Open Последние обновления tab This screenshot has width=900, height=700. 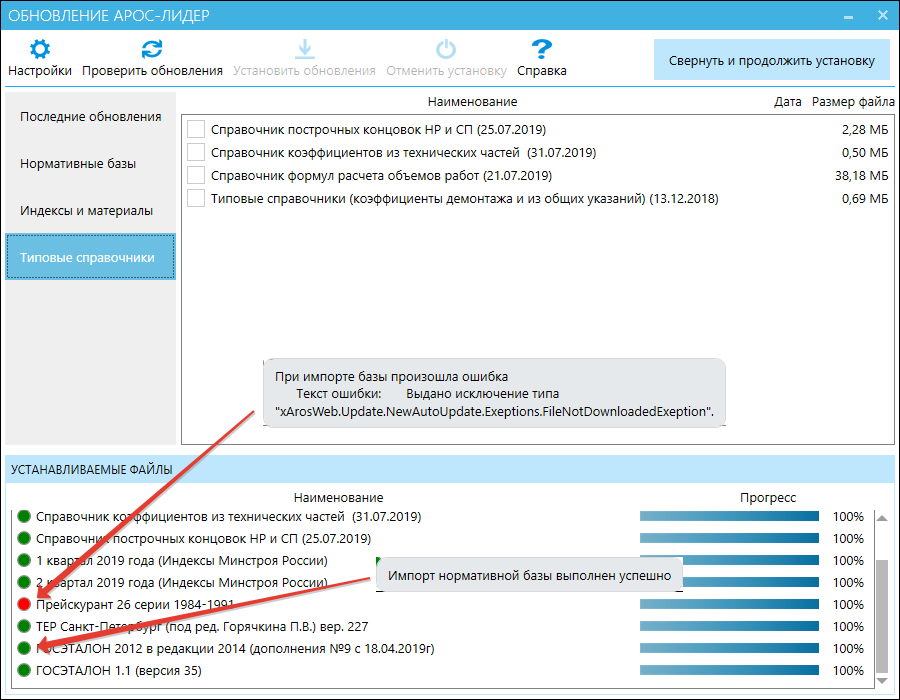91,116
